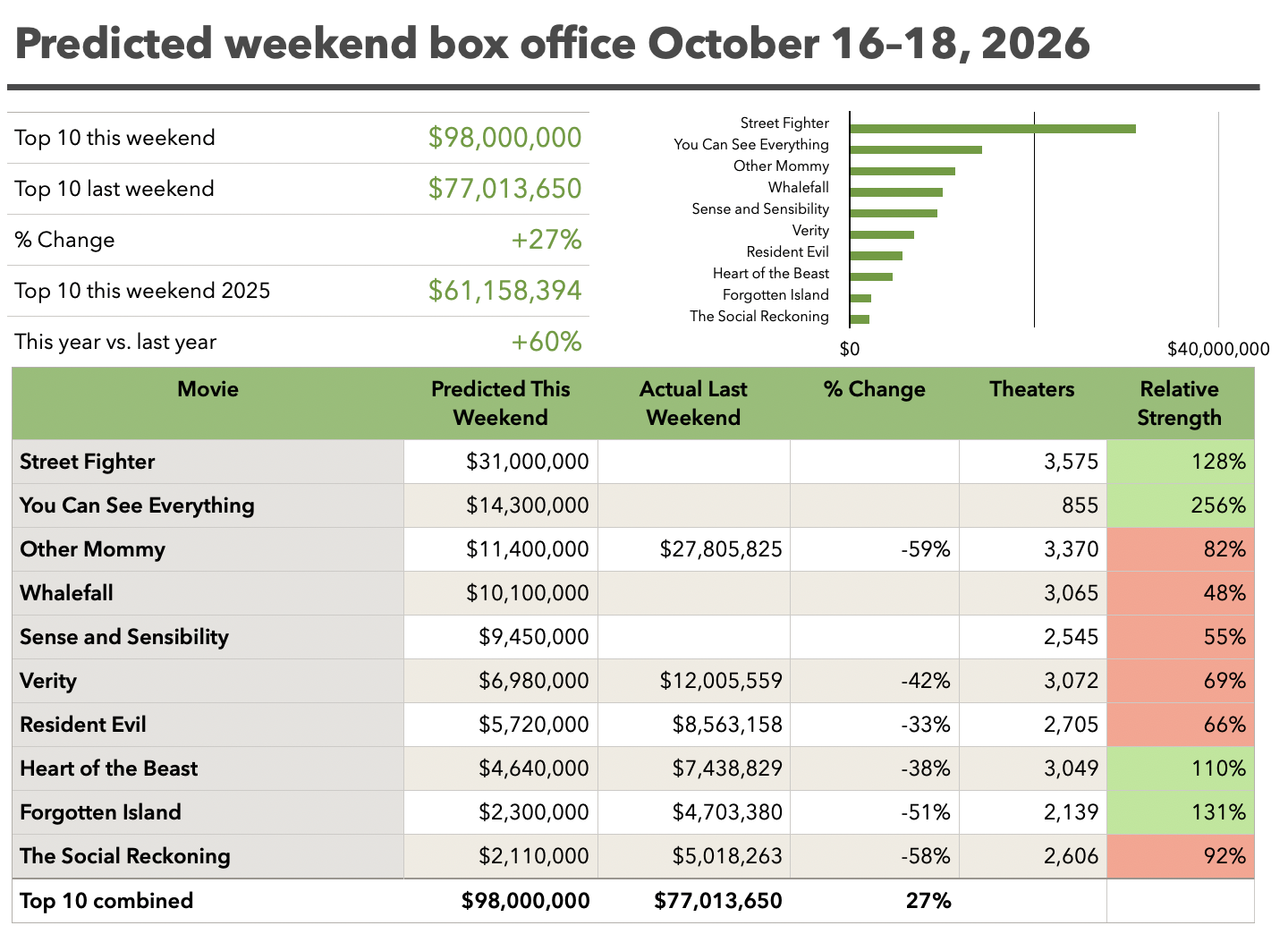Click the You Can See Everything chart bar
The image size is (1288, 934).
[916, 149]
